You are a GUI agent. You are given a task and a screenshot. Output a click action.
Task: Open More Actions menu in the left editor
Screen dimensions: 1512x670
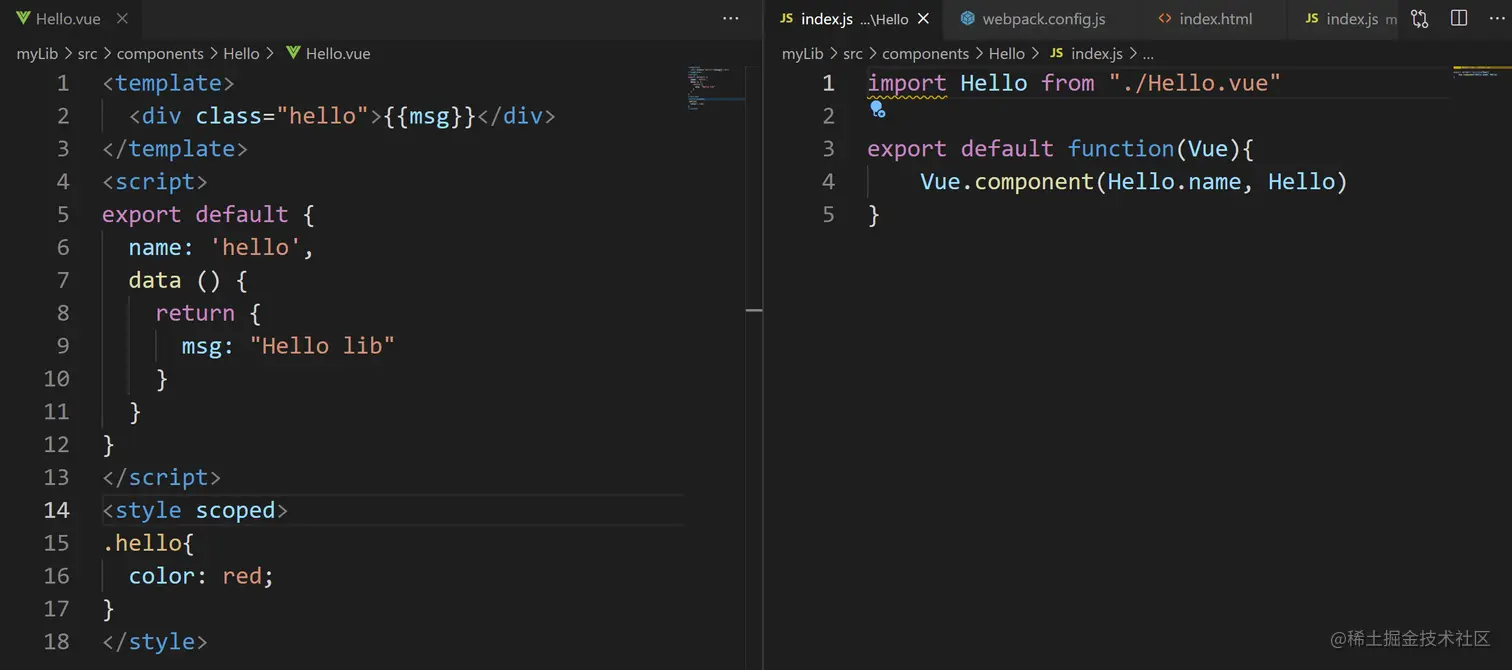click(x=731, y=18)
